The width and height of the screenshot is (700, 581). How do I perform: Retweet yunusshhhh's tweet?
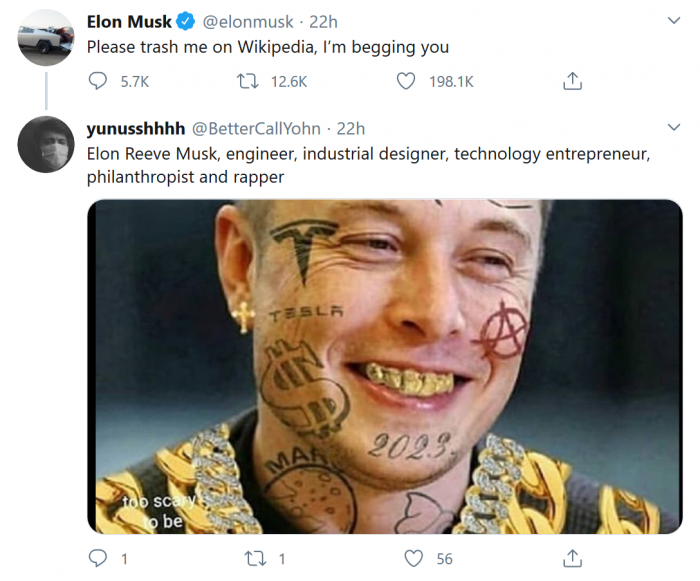pos(253,558)
